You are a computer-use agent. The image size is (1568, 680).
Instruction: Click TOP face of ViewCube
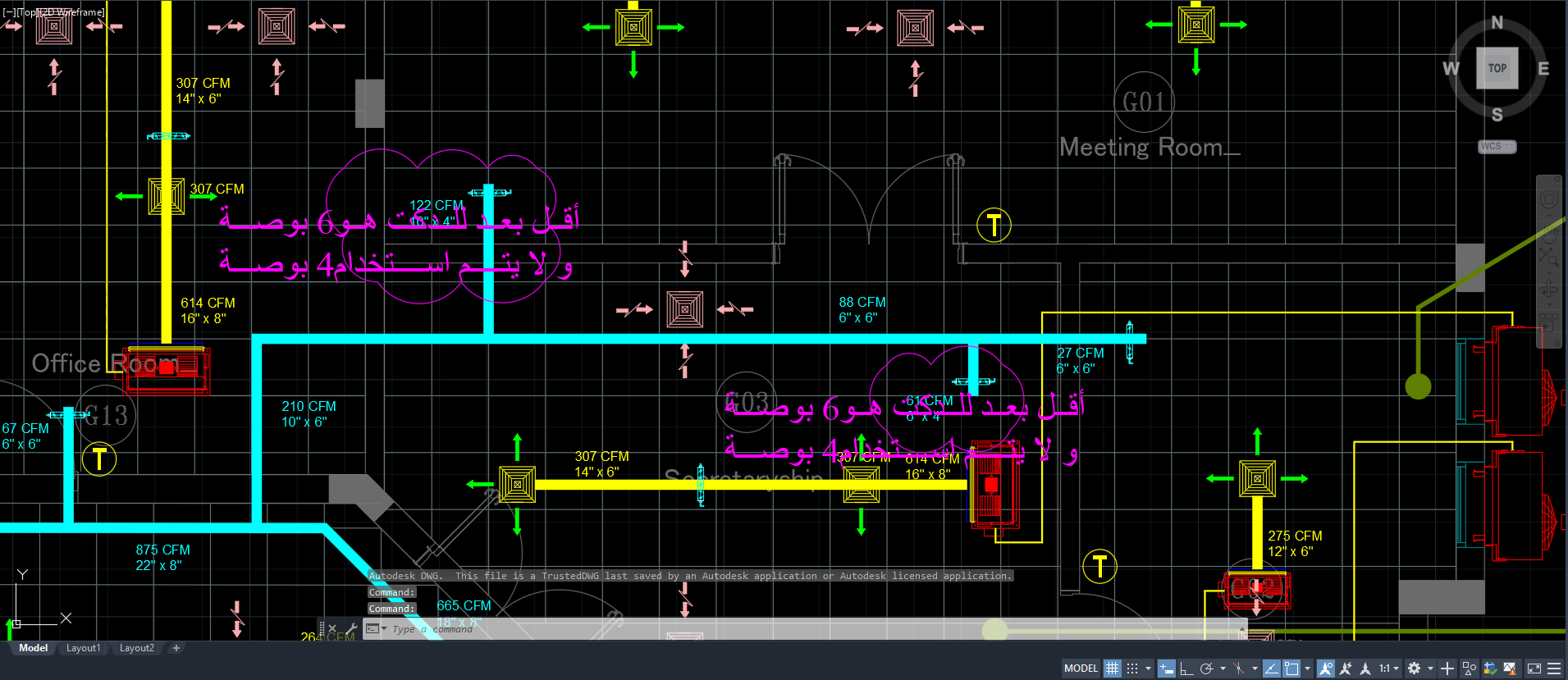tap(1497, 68)
